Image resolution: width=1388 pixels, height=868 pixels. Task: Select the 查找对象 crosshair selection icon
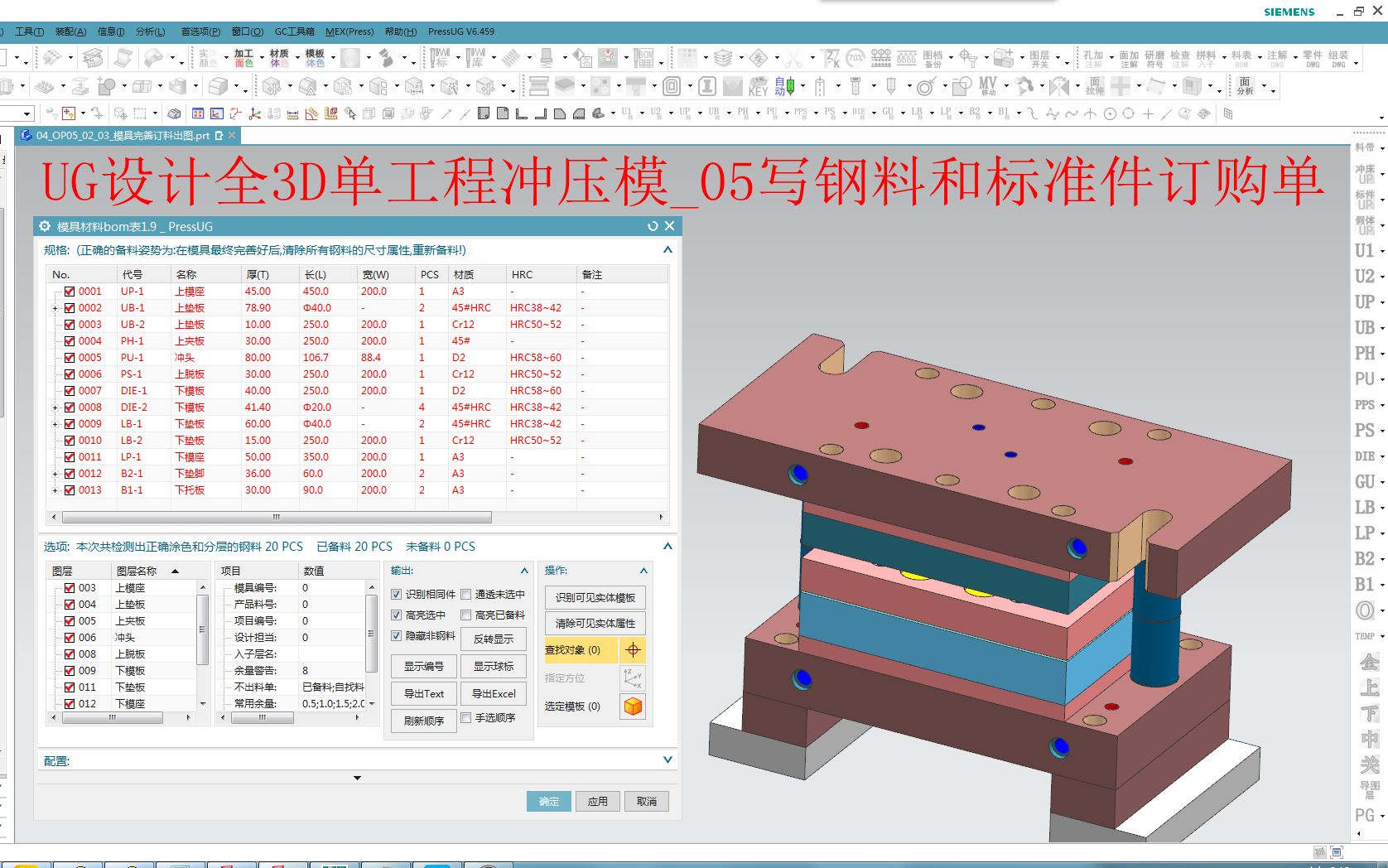[633, 650]
